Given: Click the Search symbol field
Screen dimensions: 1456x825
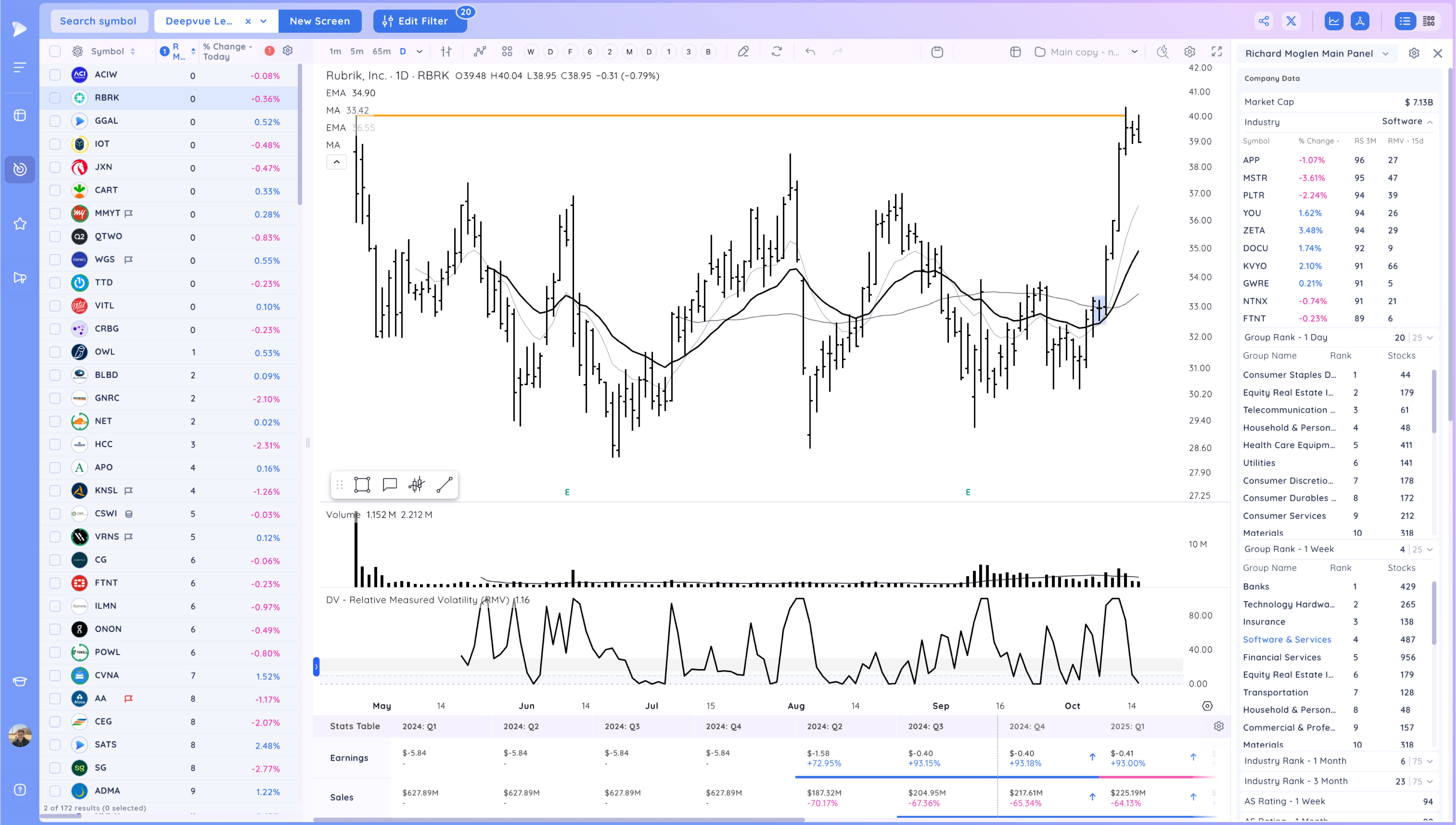Looking at the screenshot, I should point(99,21).
